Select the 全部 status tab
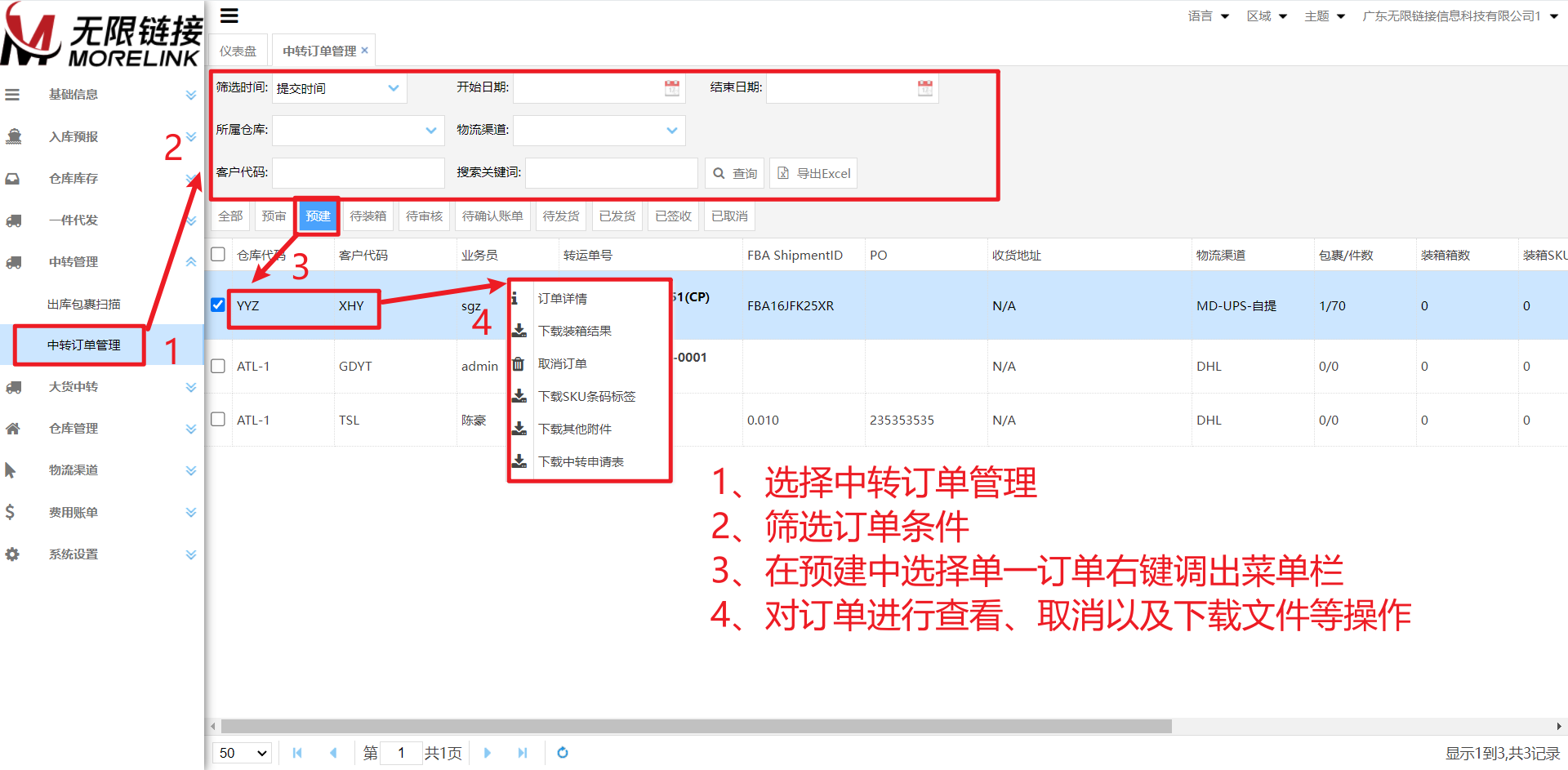The height and width of the screenshot is (770, 1568). (230, 216)
